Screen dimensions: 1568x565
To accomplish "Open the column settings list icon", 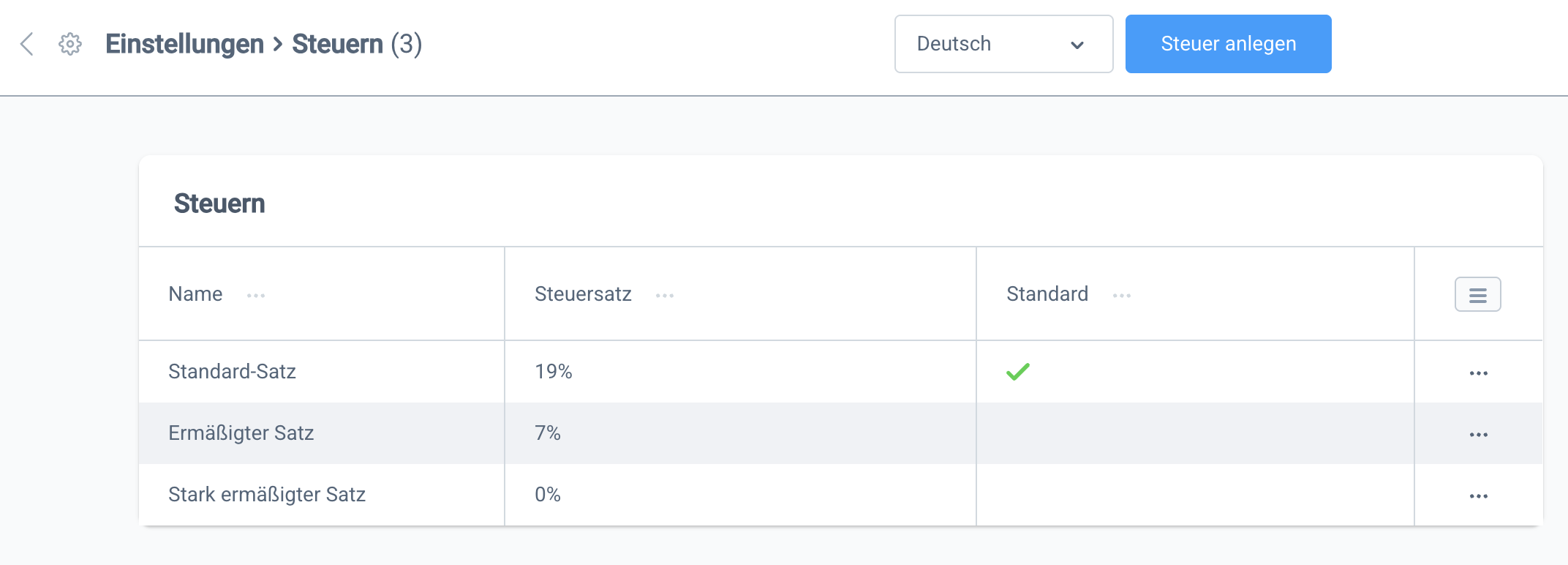I will pyautogui.click(x=1477, y=295).
